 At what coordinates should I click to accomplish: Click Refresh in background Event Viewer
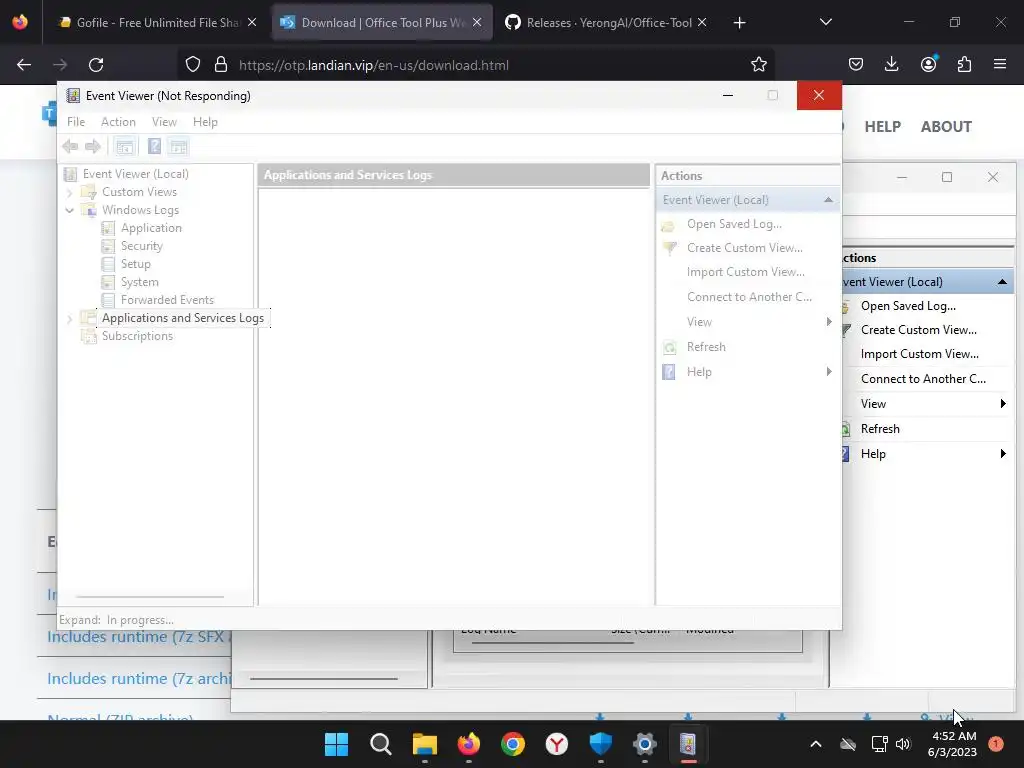tap(880, 429)
